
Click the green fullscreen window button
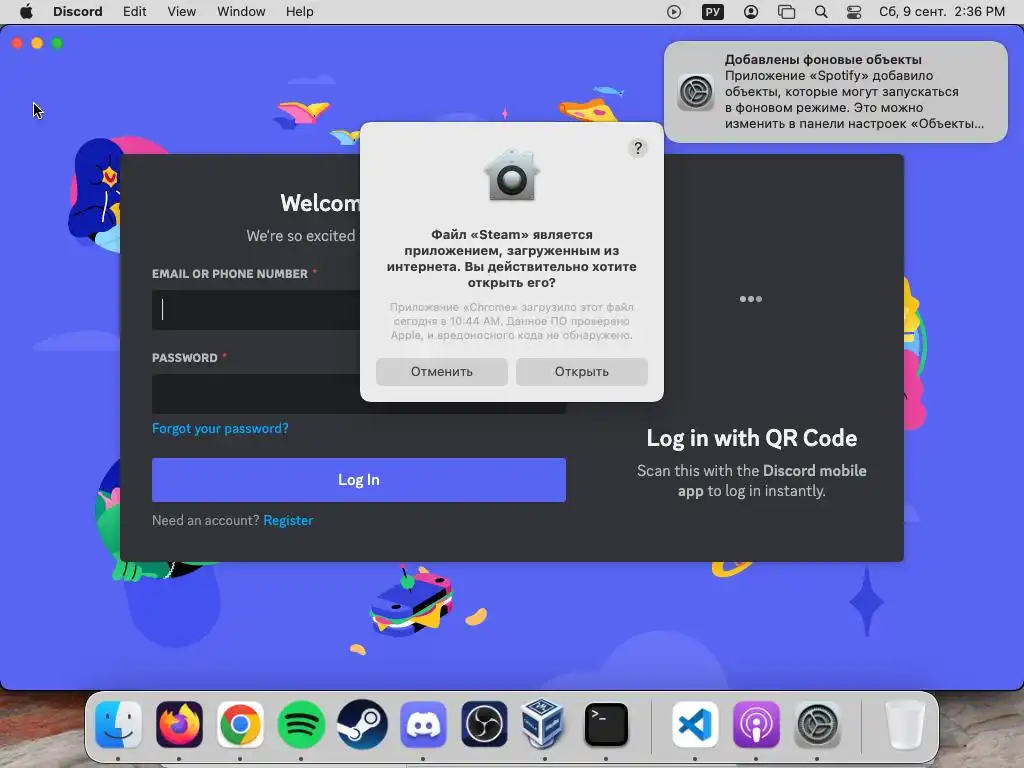pyautogui.click(x=57, y=43)
